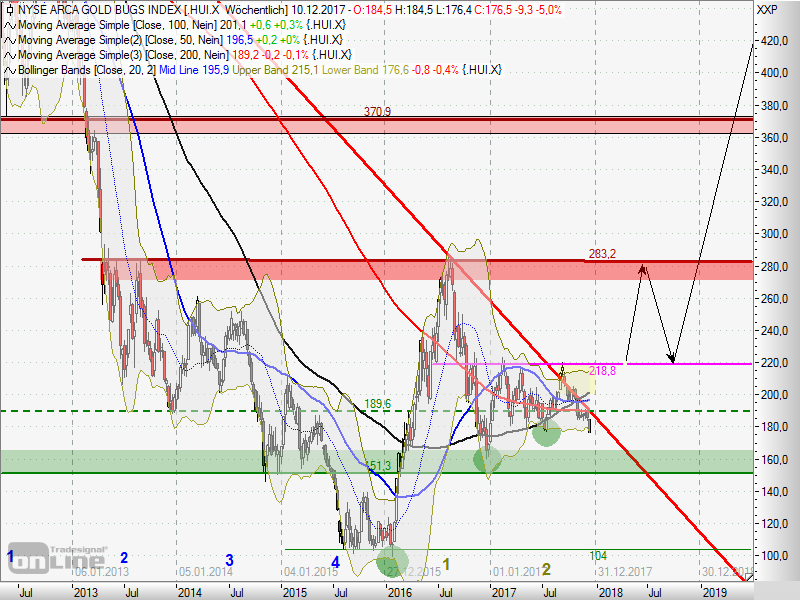Click the green circle marker near wave label 2
800x600 pixels.
coord(546,432)
